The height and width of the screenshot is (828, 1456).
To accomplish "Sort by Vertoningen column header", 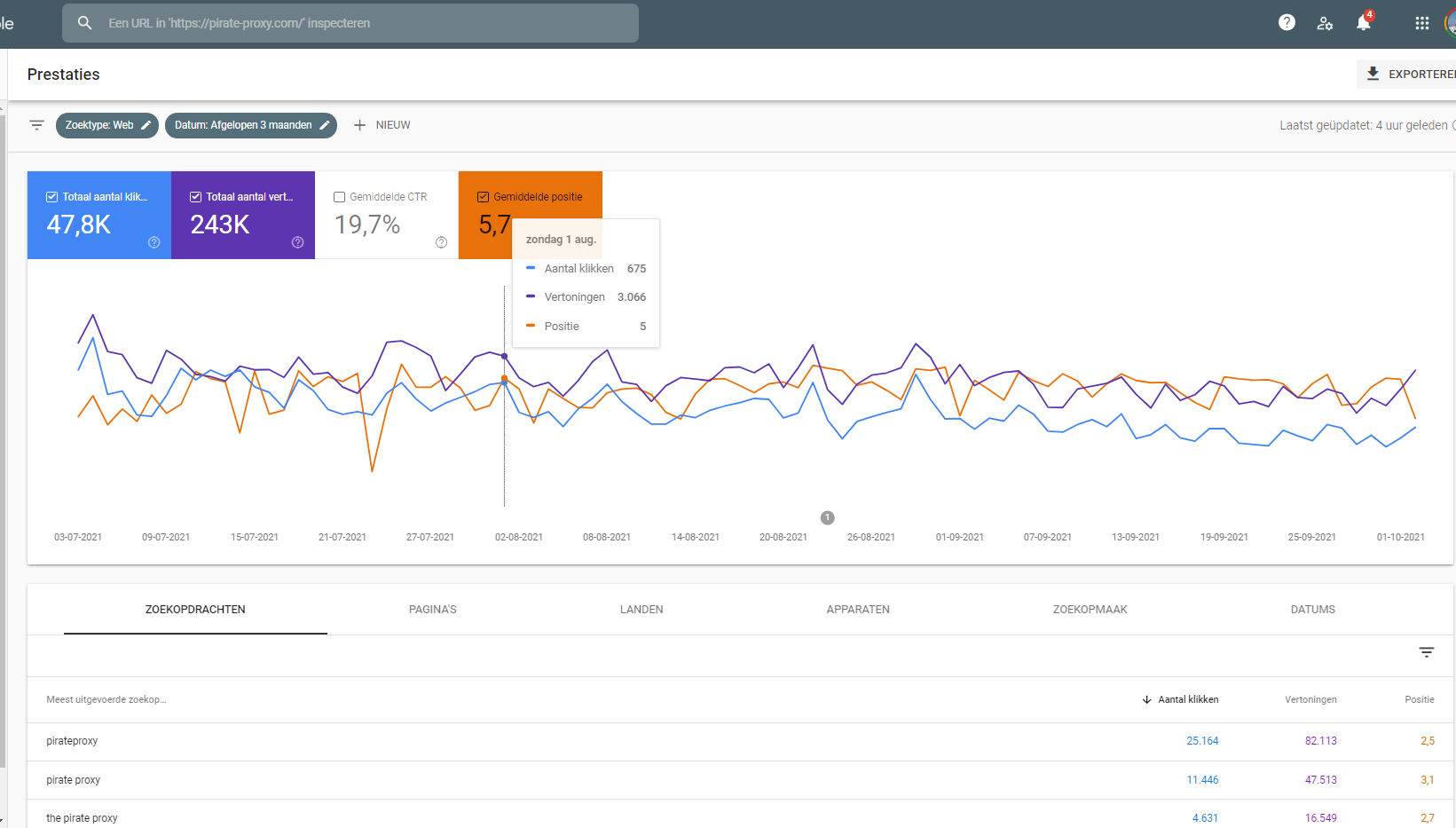I will point(1310,699).
